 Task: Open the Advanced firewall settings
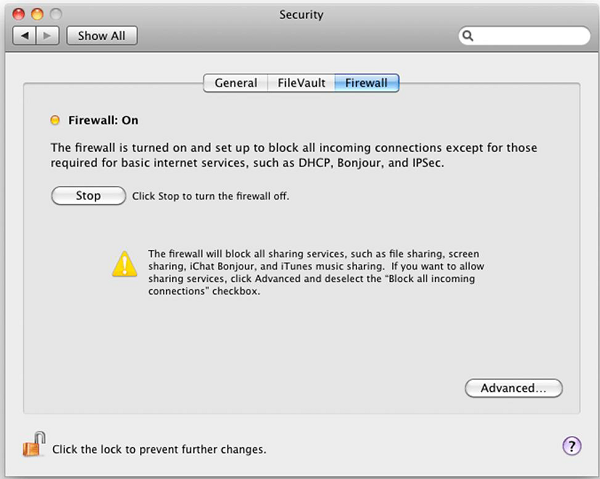coord(514,388)
